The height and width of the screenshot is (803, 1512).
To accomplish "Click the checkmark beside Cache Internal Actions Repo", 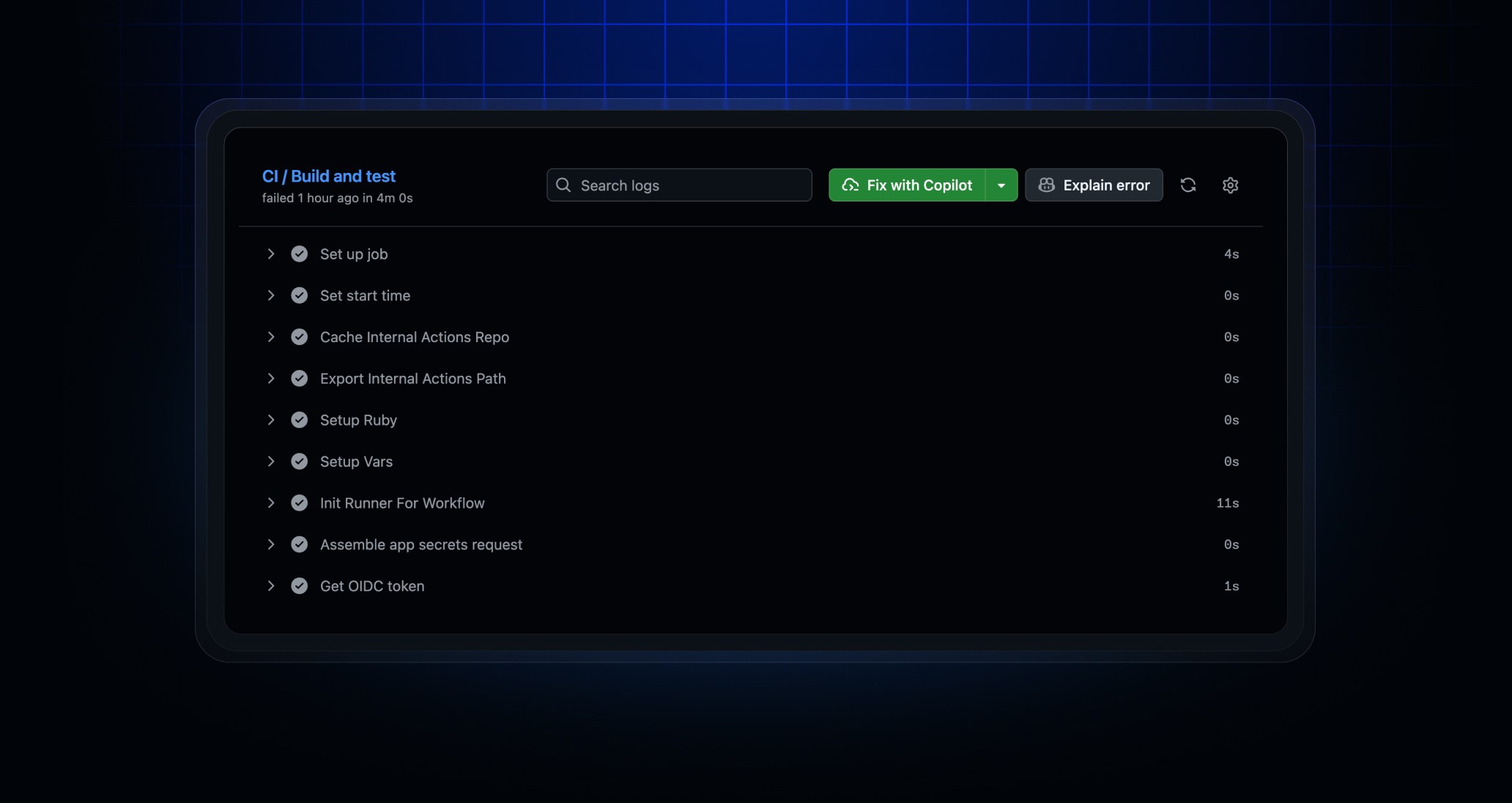I will (x=300, y=337).
